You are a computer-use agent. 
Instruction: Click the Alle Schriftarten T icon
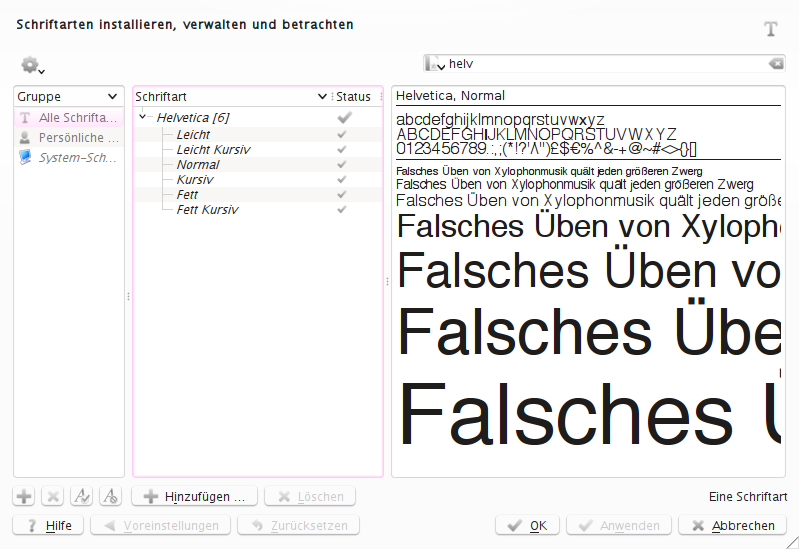25,118
